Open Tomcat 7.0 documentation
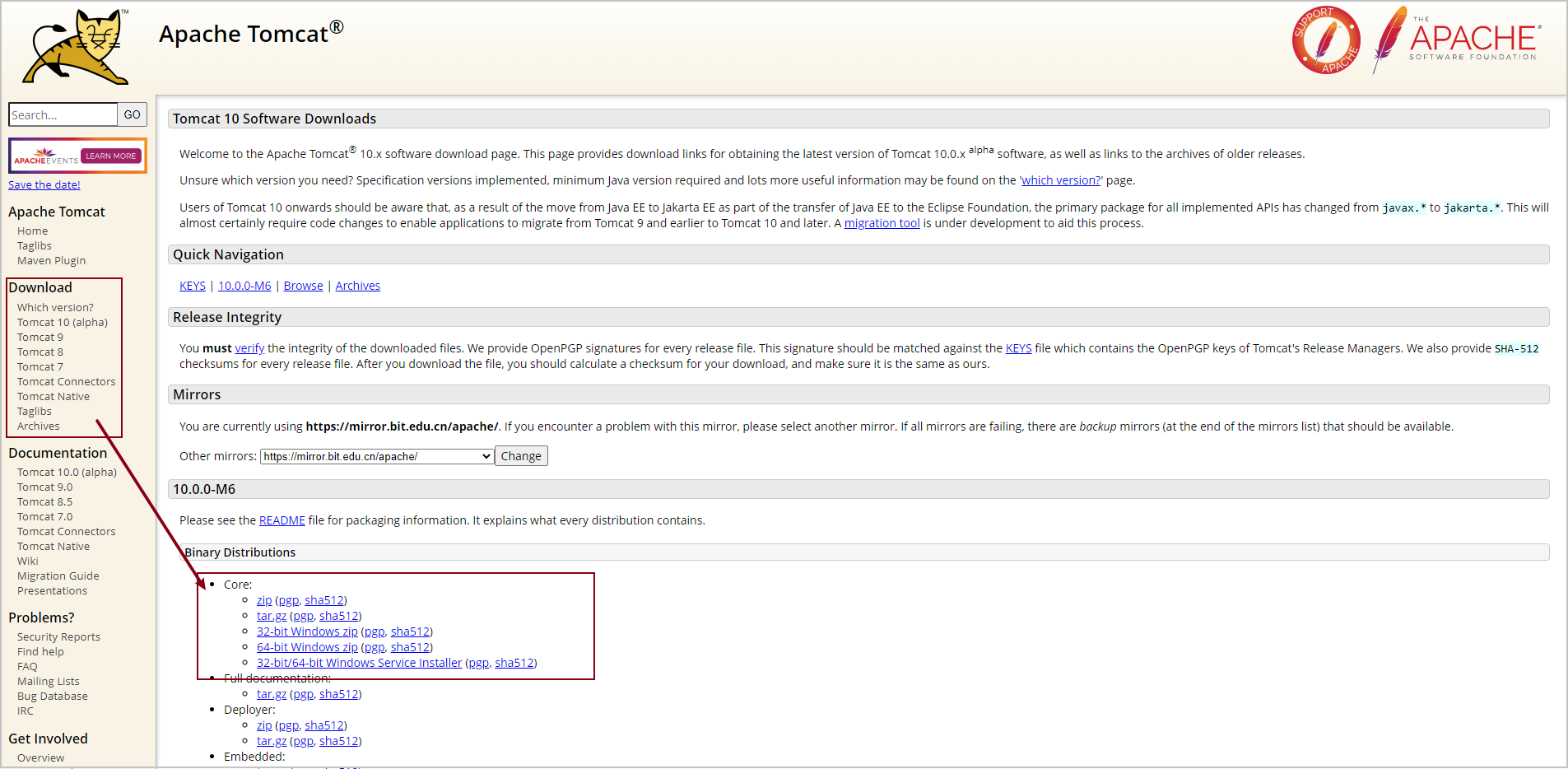 45,517
